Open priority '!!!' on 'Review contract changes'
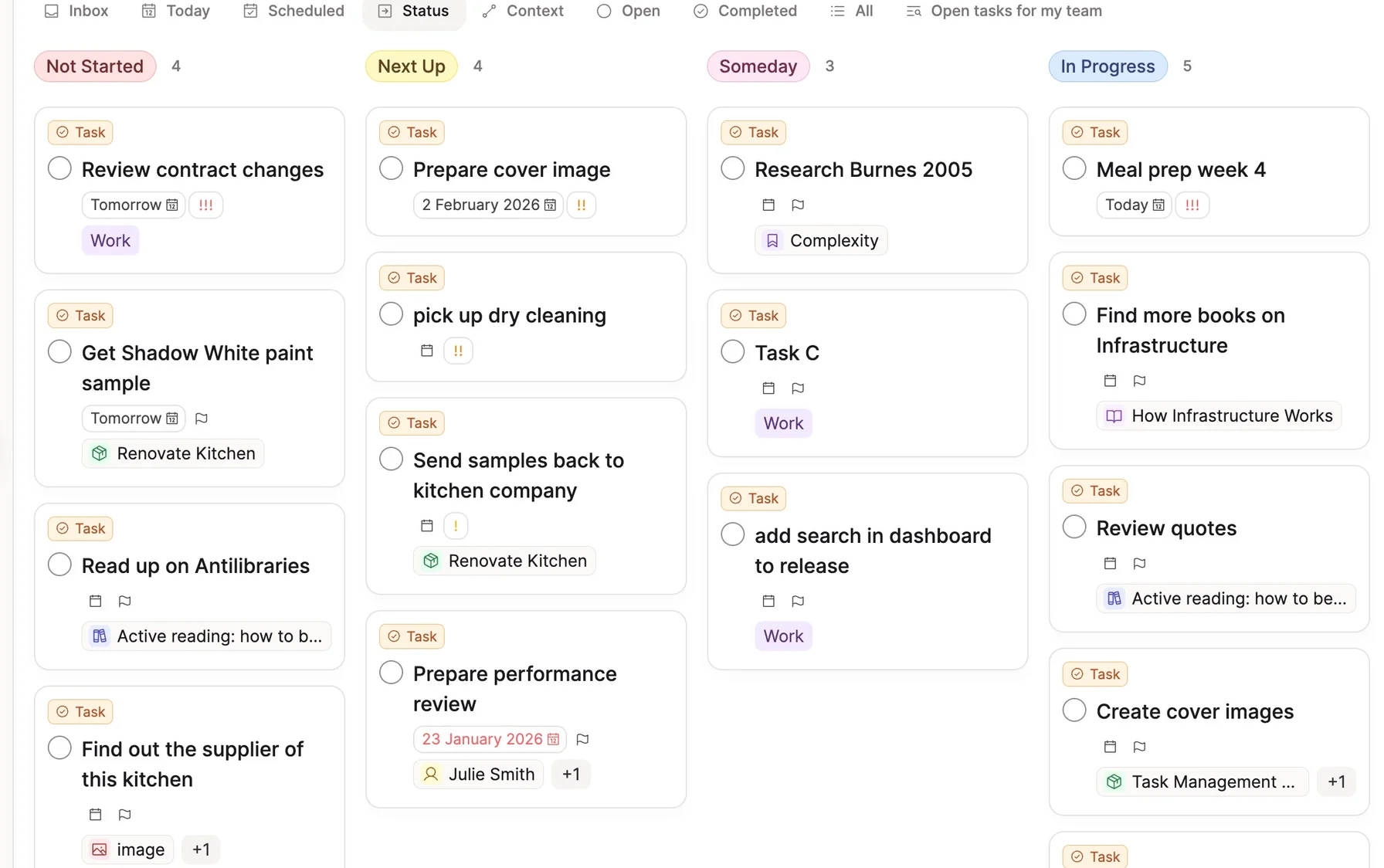Screen dimensions: 1384x868 [205, 205]
